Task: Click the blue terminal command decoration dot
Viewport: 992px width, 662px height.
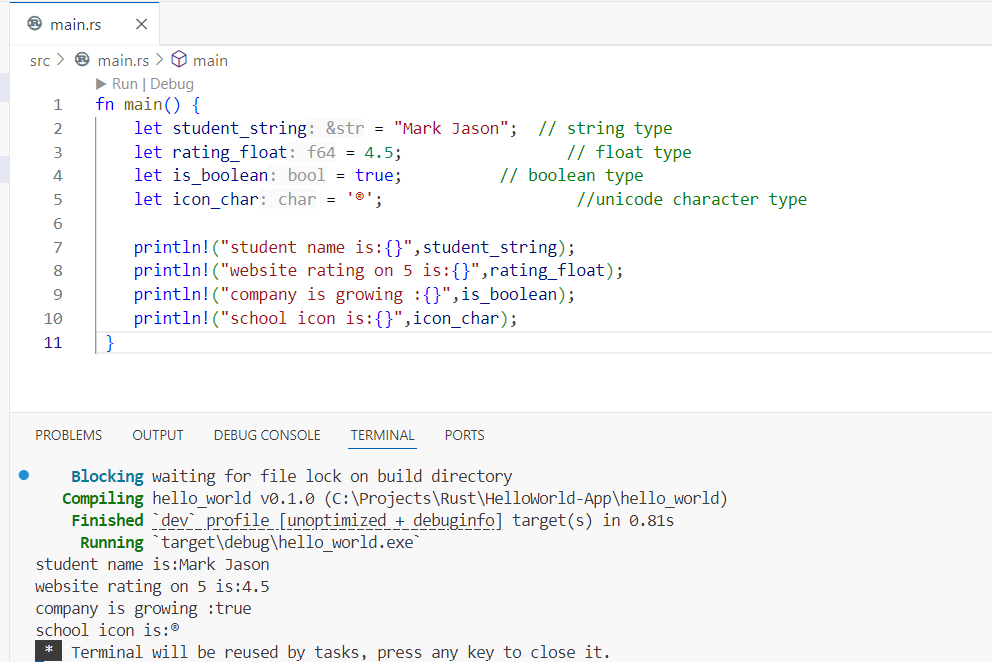Action: coord(24,475)
